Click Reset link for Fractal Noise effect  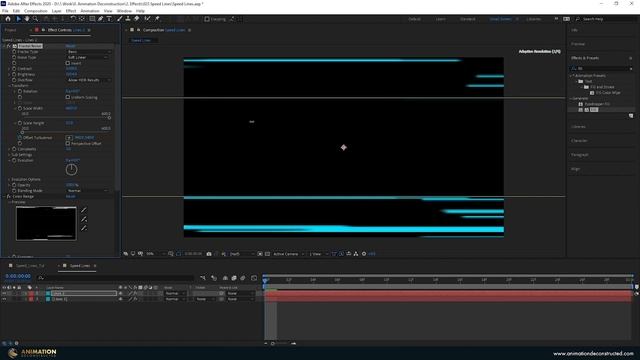click(71, 46)
